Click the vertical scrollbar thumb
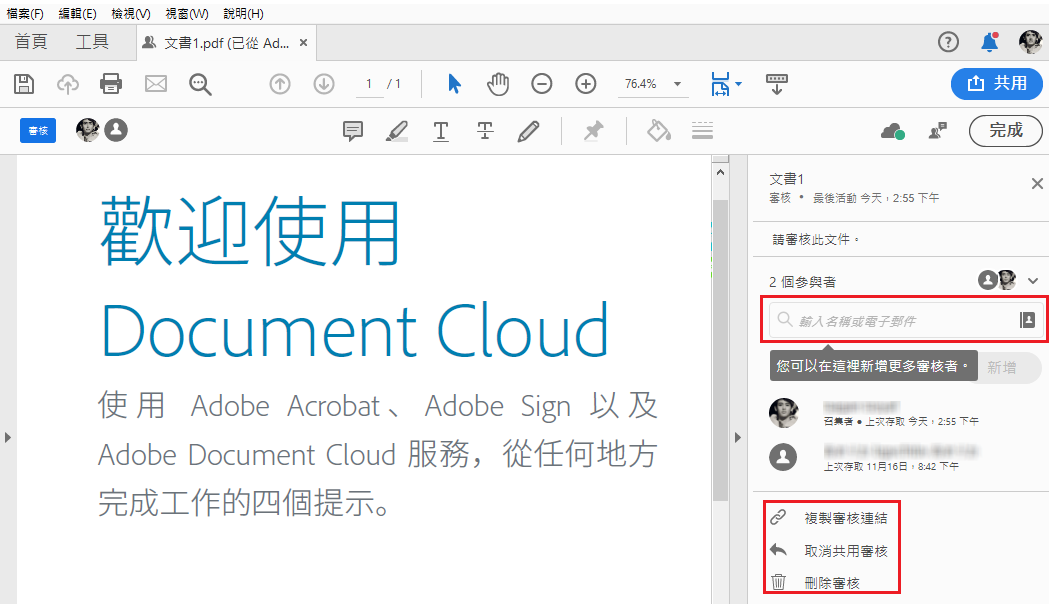This screenshot has height=604, width=1049. (720, 349)
